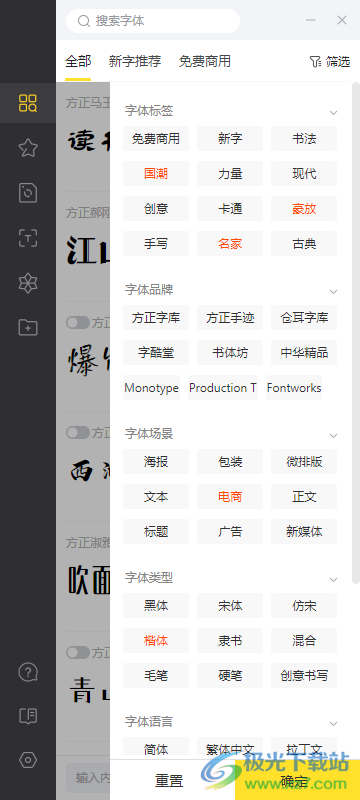The image size is (360, 800).
Task: Click the 筛选 filter button
Action: click(x=330, y=62)
